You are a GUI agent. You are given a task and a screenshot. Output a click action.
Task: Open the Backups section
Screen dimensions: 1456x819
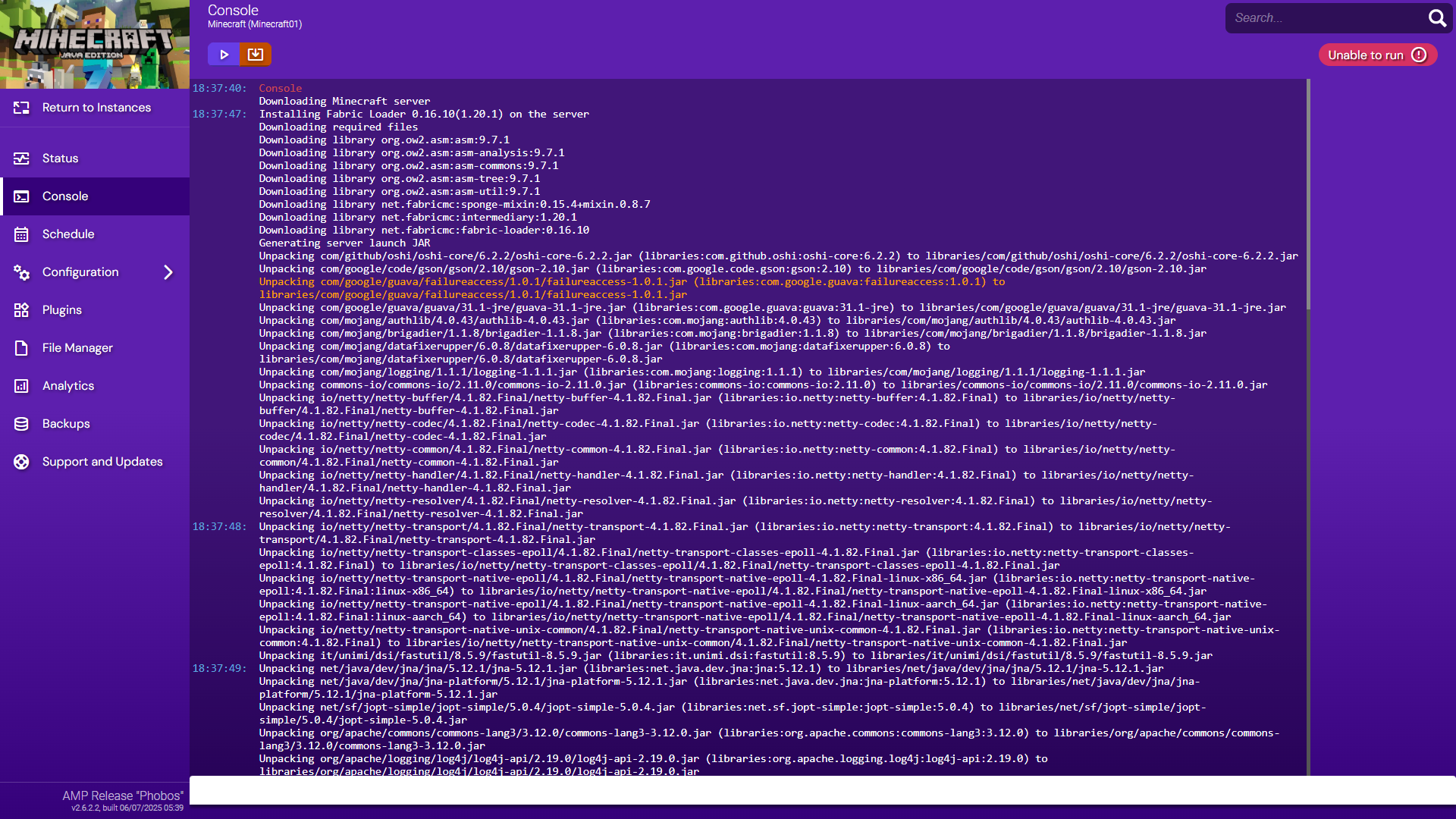coord(95,424)
